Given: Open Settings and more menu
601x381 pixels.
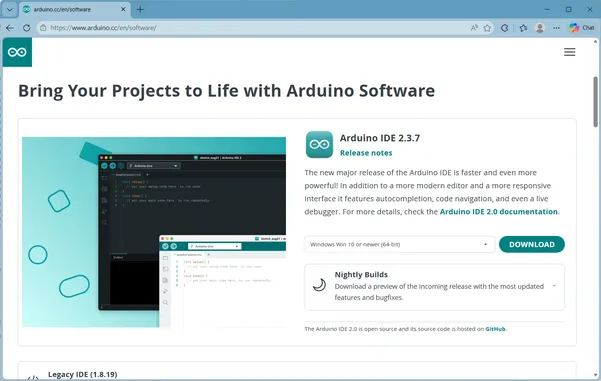Looking at the screenshot, I should click(x=556, y=28).
